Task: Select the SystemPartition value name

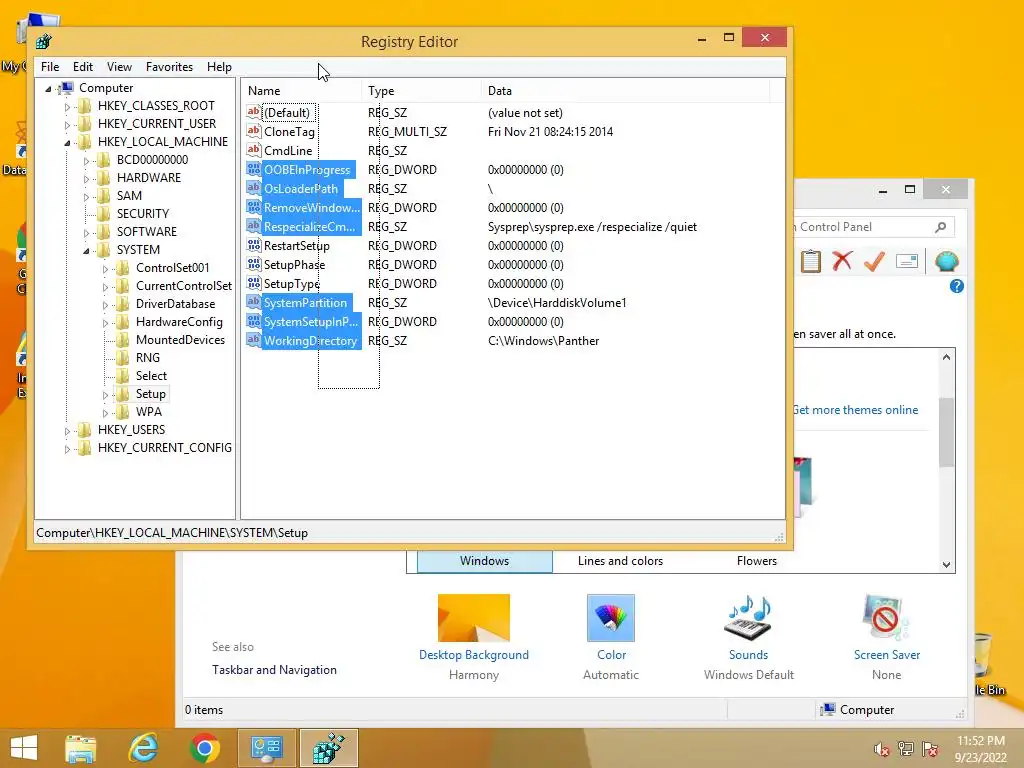Action: 306,303
